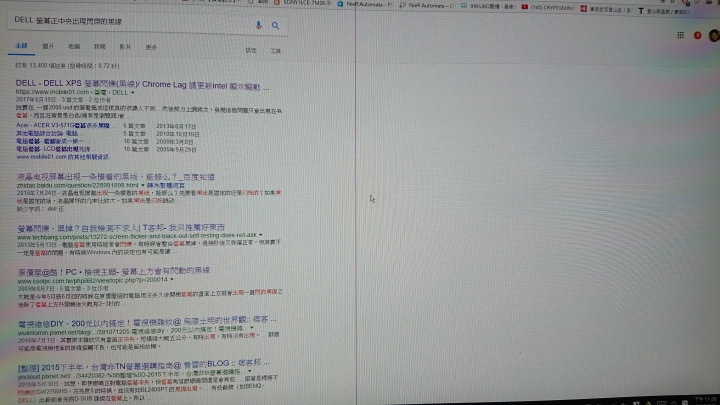Image resolution: width=720 pixels, height=405 pixels.
Task: Select the 全部 (All) search tab
Action: (21, 45)
